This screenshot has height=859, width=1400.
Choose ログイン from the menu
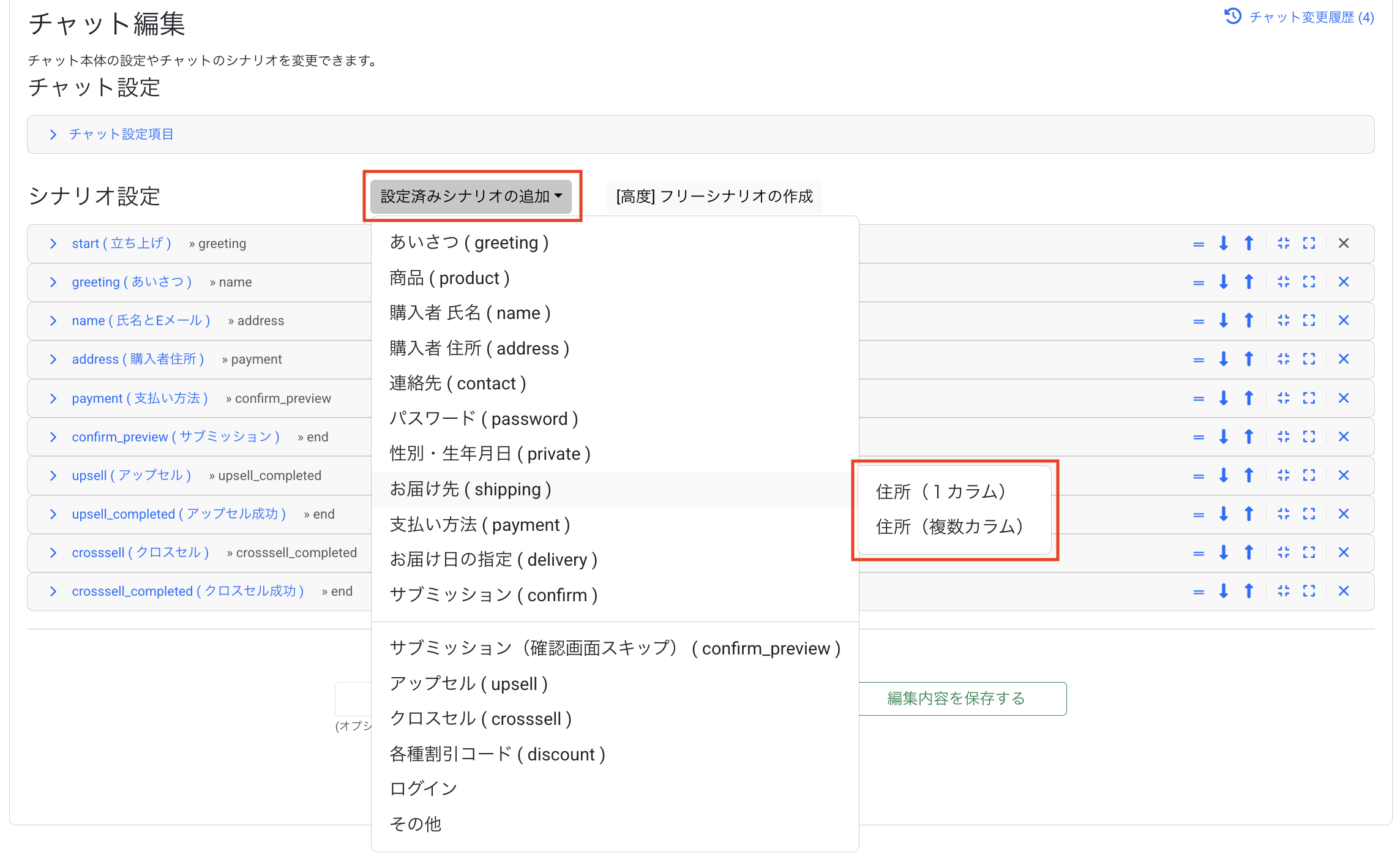pos(615,789)
